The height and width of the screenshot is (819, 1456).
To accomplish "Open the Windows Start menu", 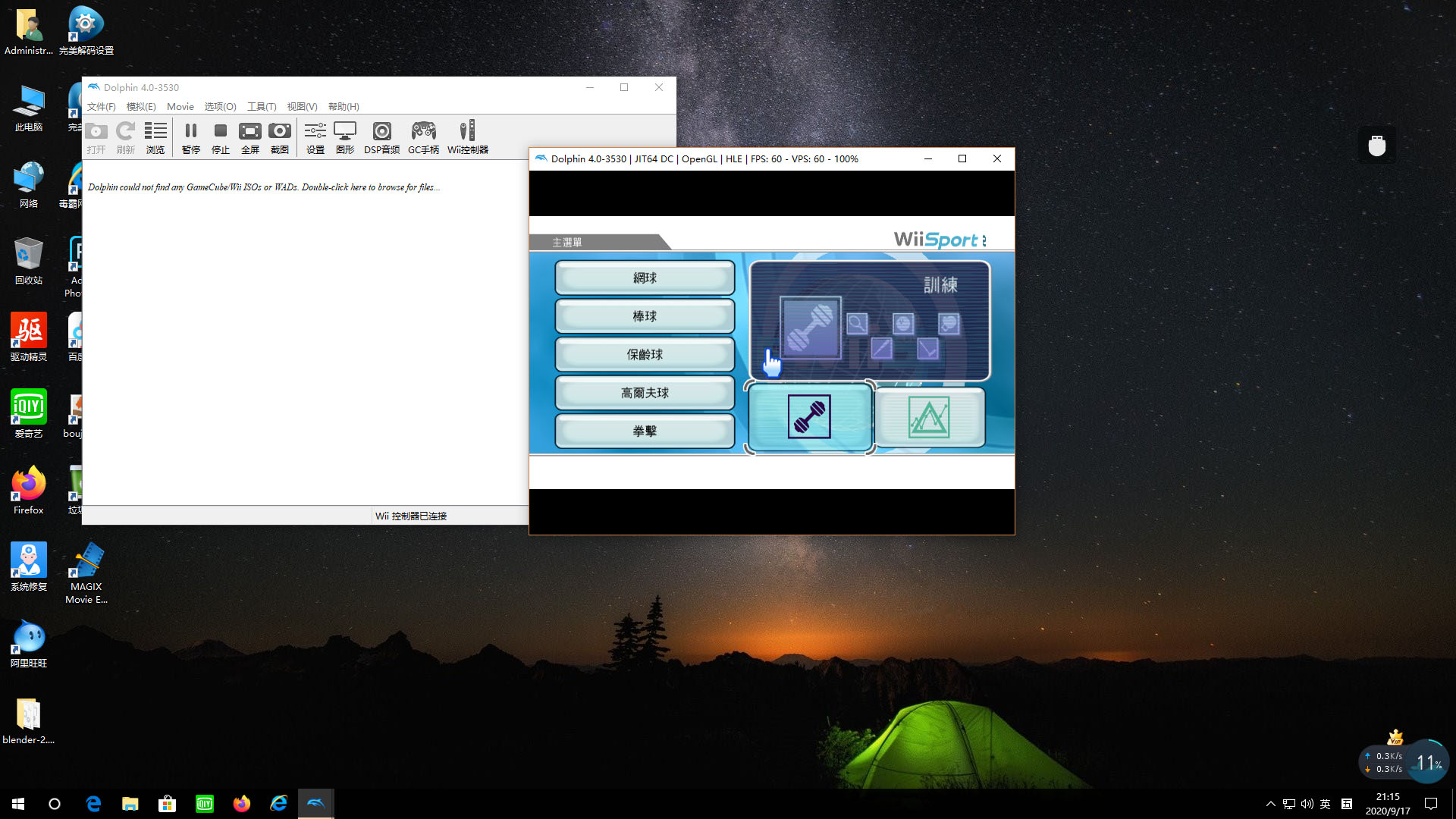I will [18, 804].
